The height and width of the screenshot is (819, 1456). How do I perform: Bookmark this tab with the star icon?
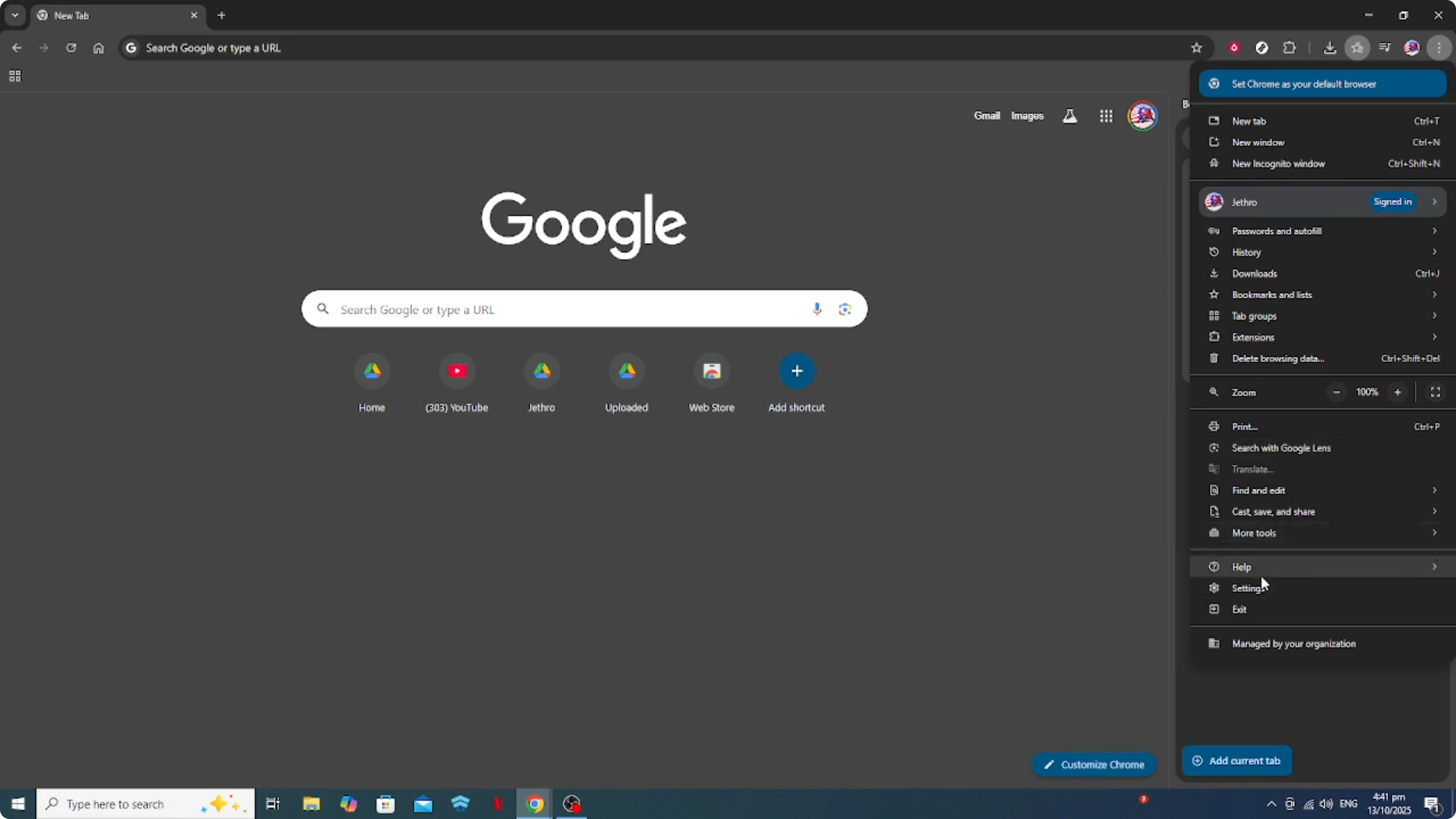[x=1196, y=48]
